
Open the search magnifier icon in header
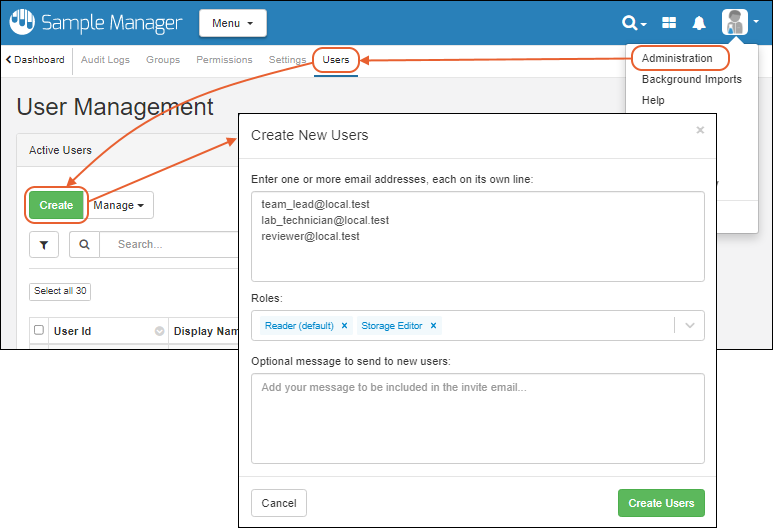pyautogui.click(x=630, y=23)
